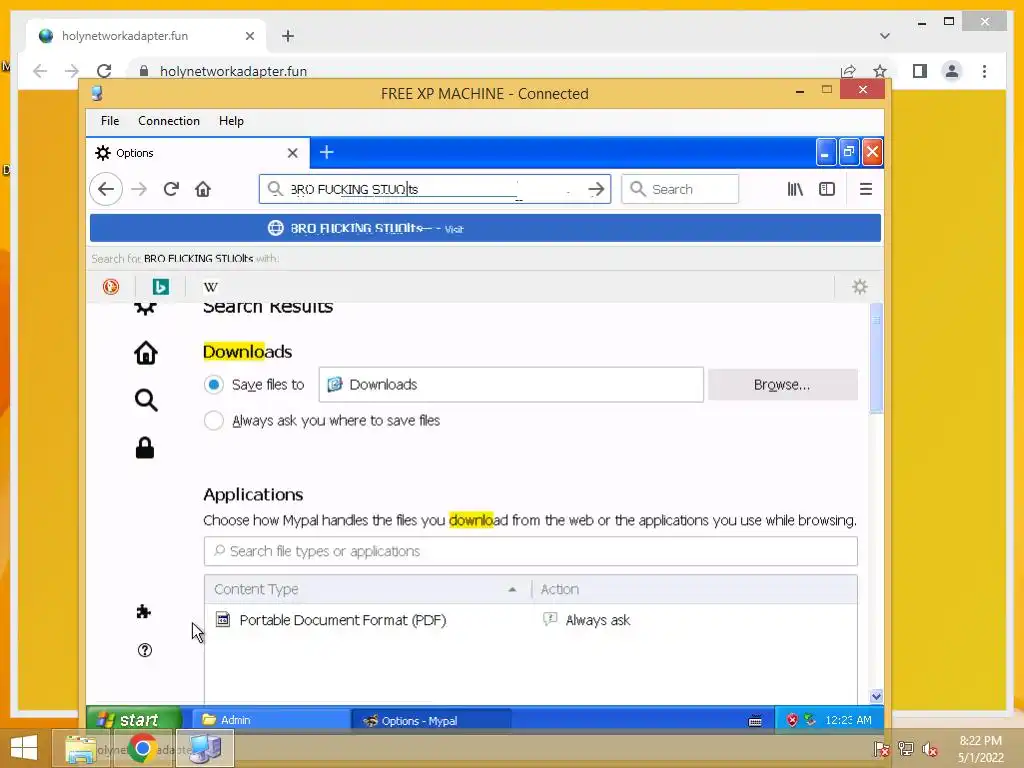The image size is (1024, 768).
Task: Click the Mypal address bar field
Action: (x=434, y=189)
